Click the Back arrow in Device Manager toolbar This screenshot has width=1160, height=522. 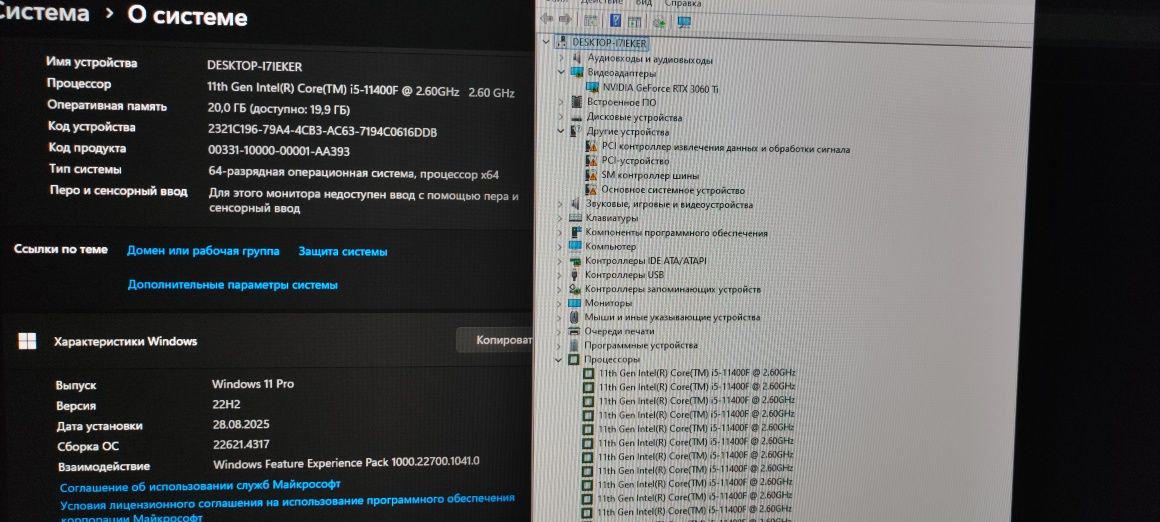tap(547, 19)
